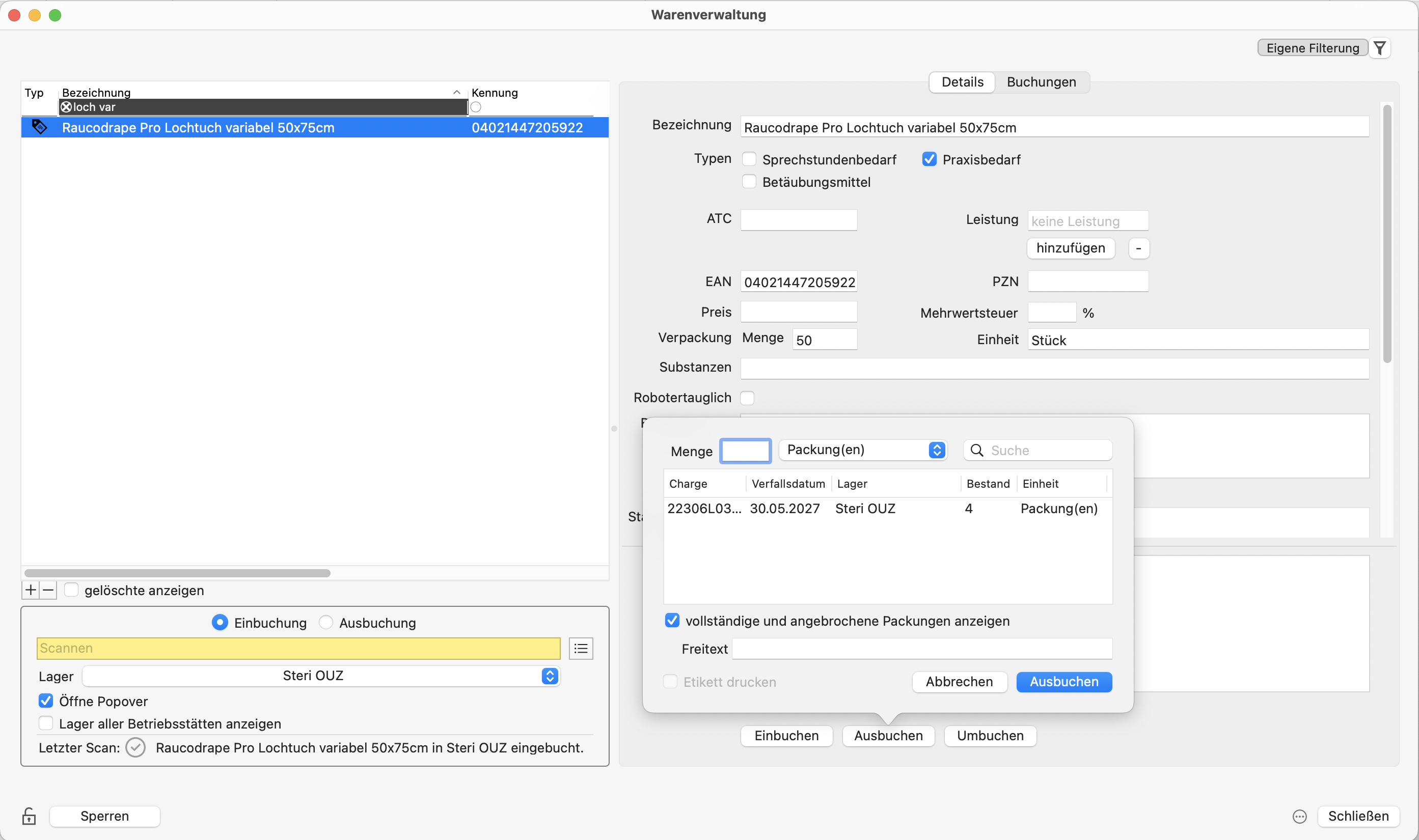The height and width of the screenshot is (840, 1419).
Task: Click the tag icon of Raucodrape row
Action: pyautogui.click(x=39, y=127)
